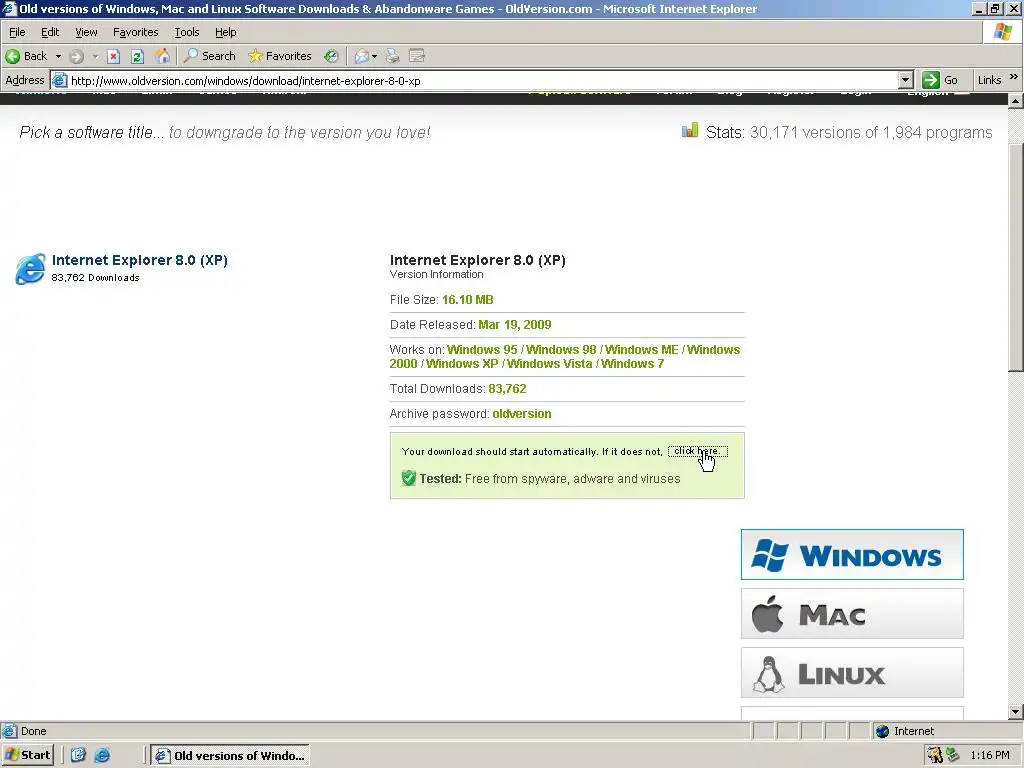Image resolution: width=1024 pixels, height=768 pixels.
Task: Click the Links toolbar label
Action: 989,80
